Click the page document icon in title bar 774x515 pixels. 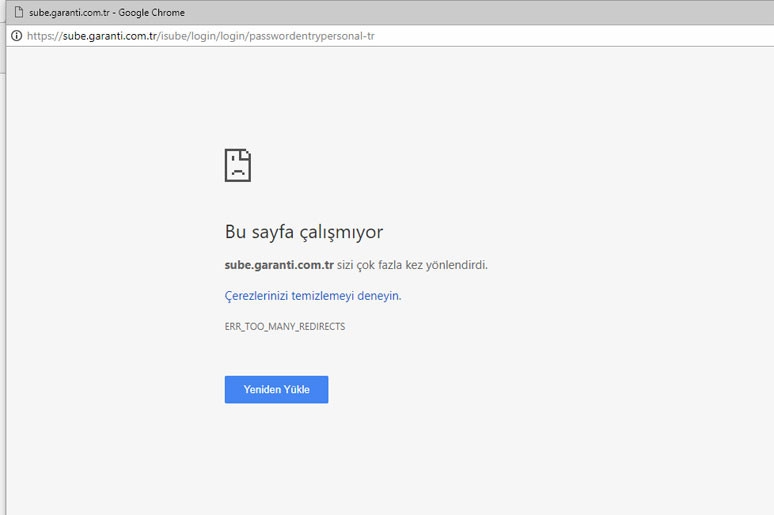point(17,12)
